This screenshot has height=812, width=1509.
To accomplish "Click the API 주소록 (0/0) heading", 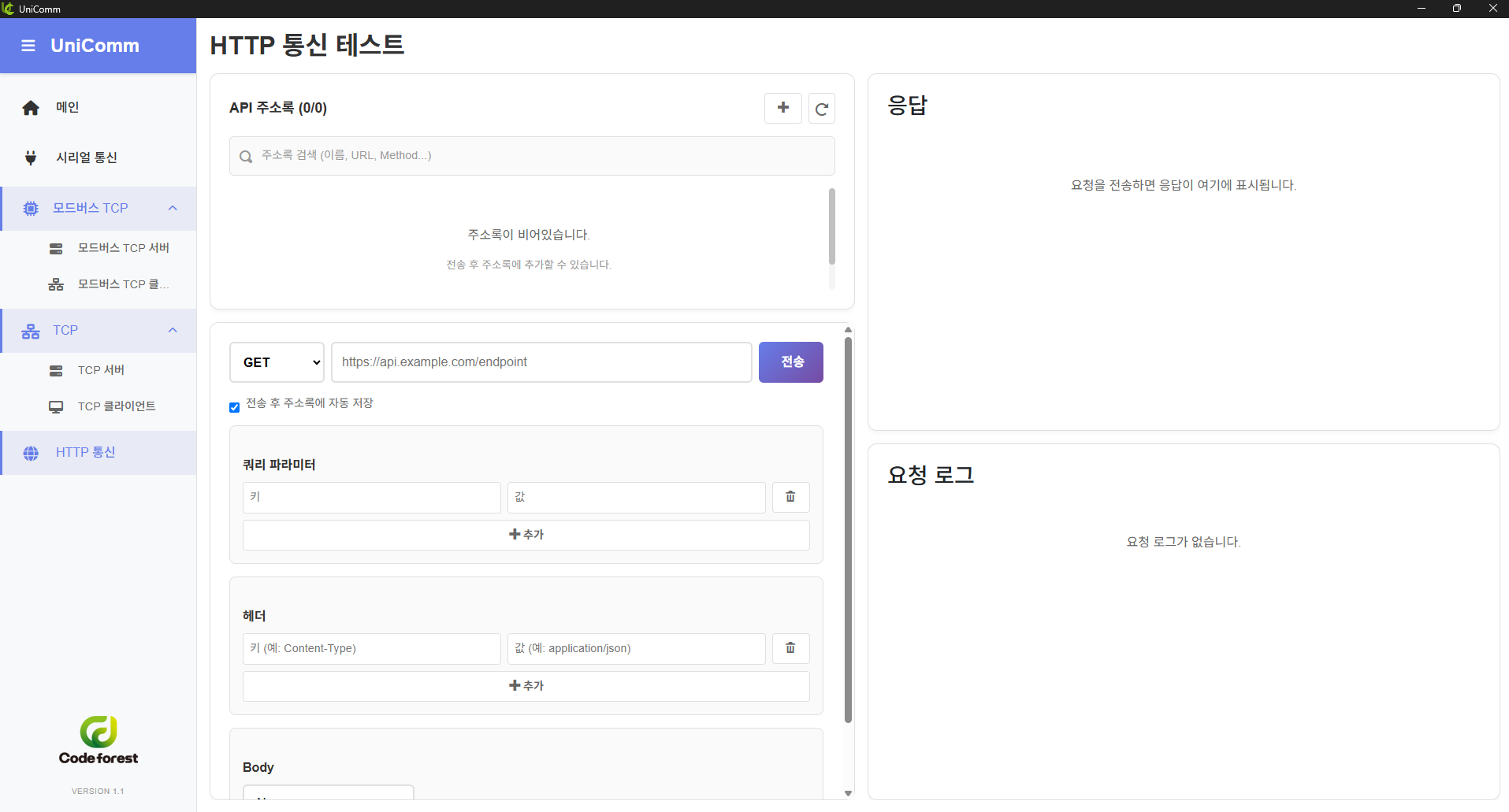I will 278,108.
